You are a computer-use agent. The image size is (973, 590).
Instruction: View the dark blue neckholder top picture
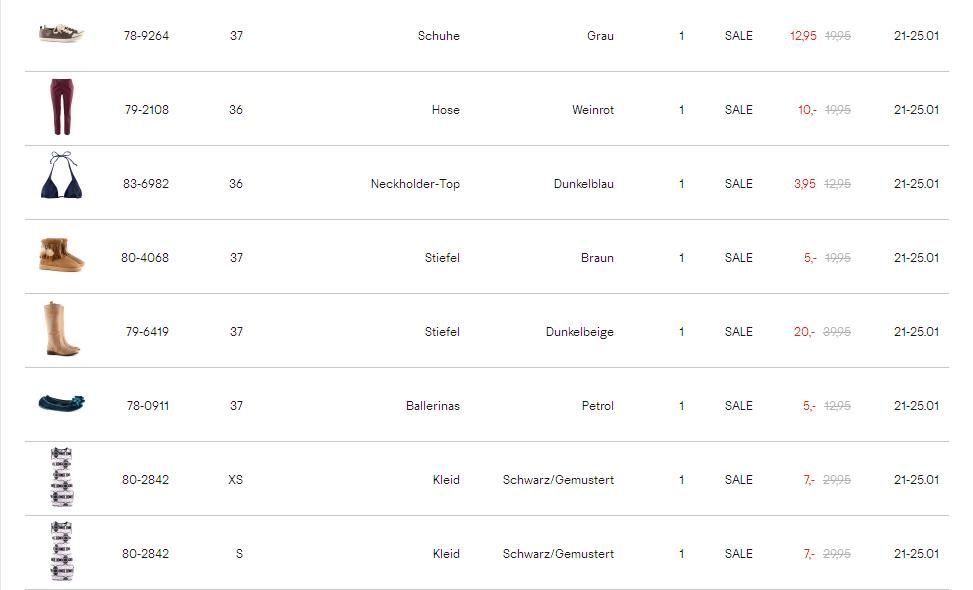(60, 178)
